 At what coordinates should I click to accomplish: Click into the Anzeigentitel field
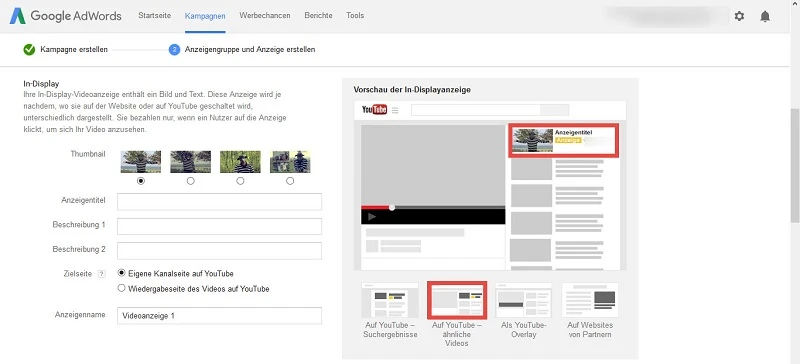(x=219, y=202)
